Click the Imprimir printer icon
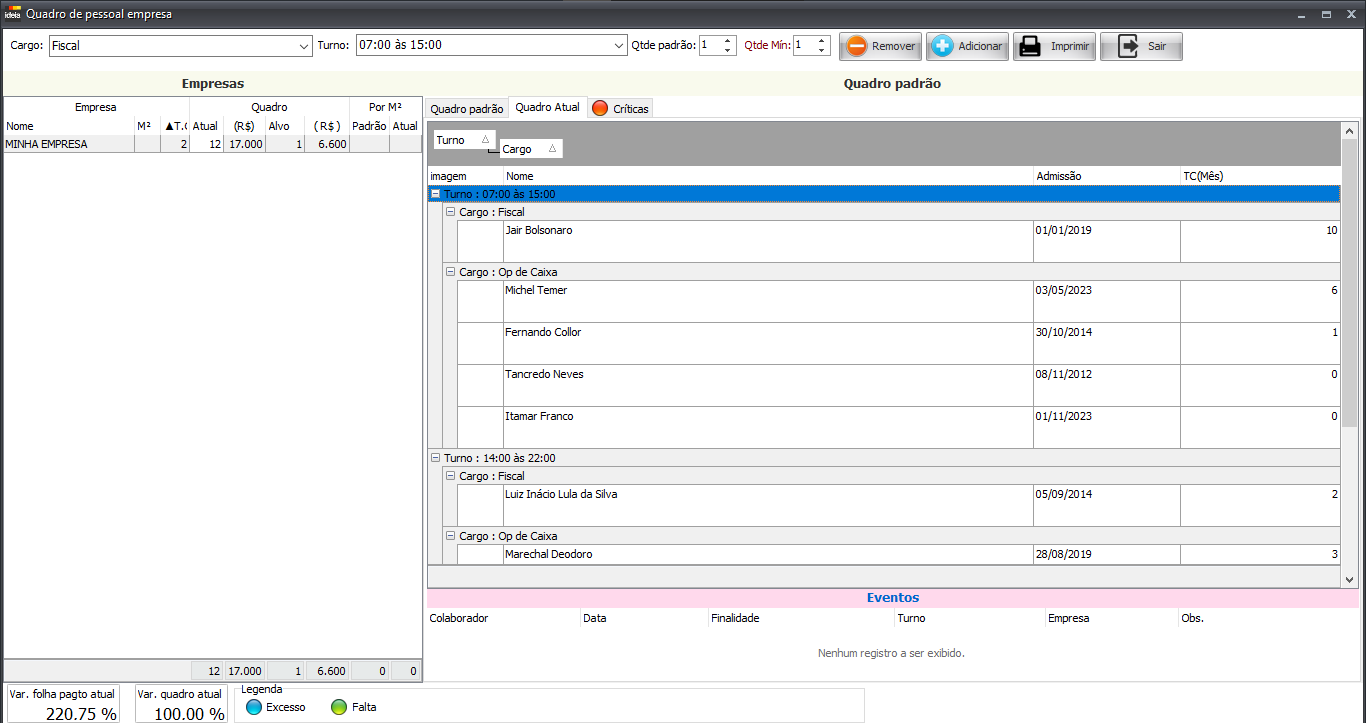 tap(1029, 46)
